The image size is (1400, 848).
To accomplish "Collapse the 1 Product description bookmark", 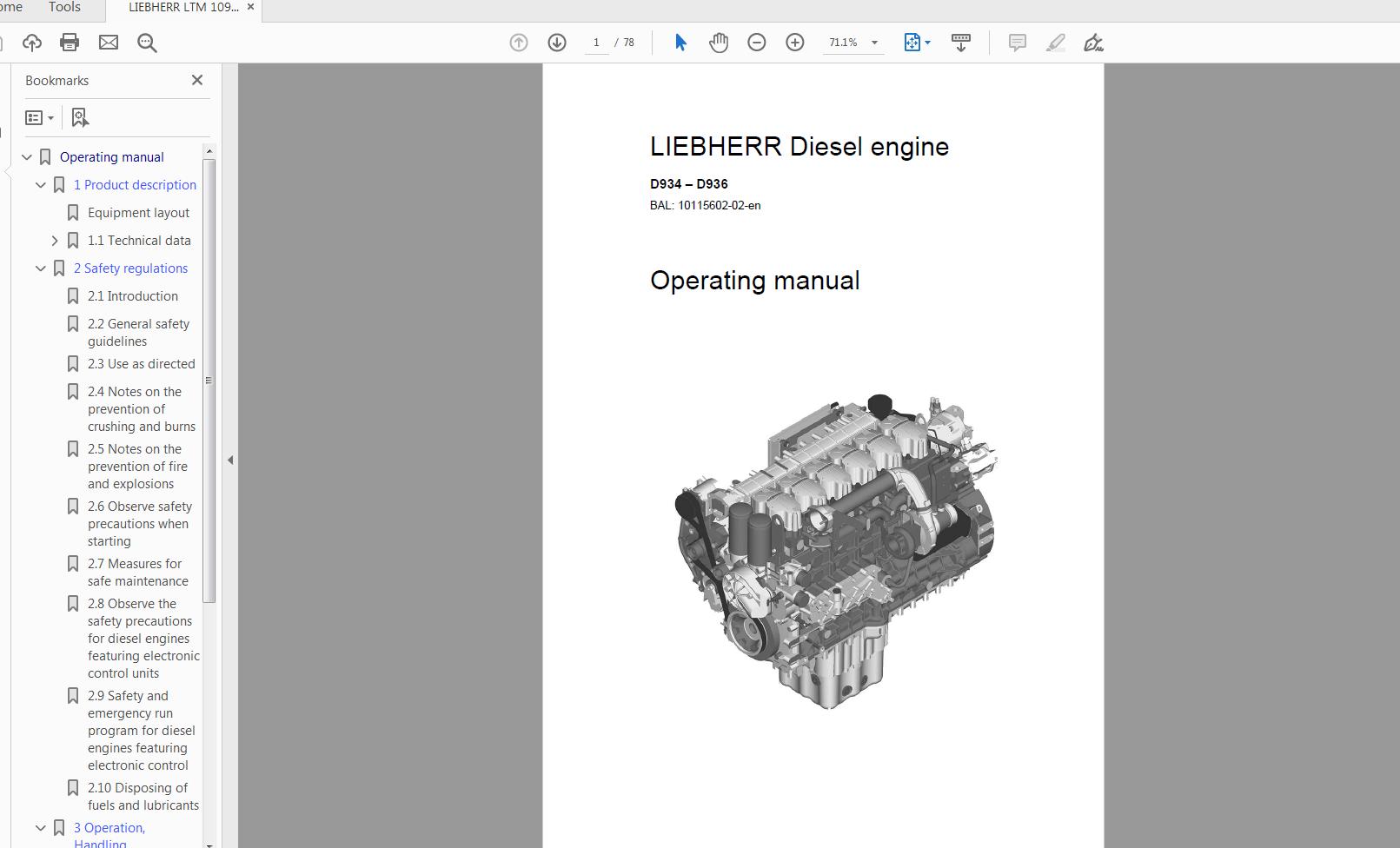I will 41,185.
